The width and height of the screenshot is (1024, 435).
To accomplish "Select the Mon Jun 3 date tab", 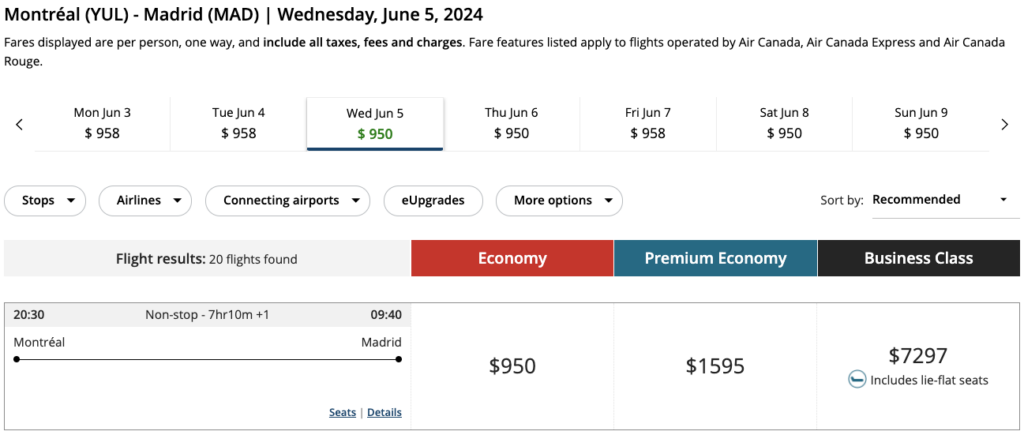I will [x=102, y=123].
